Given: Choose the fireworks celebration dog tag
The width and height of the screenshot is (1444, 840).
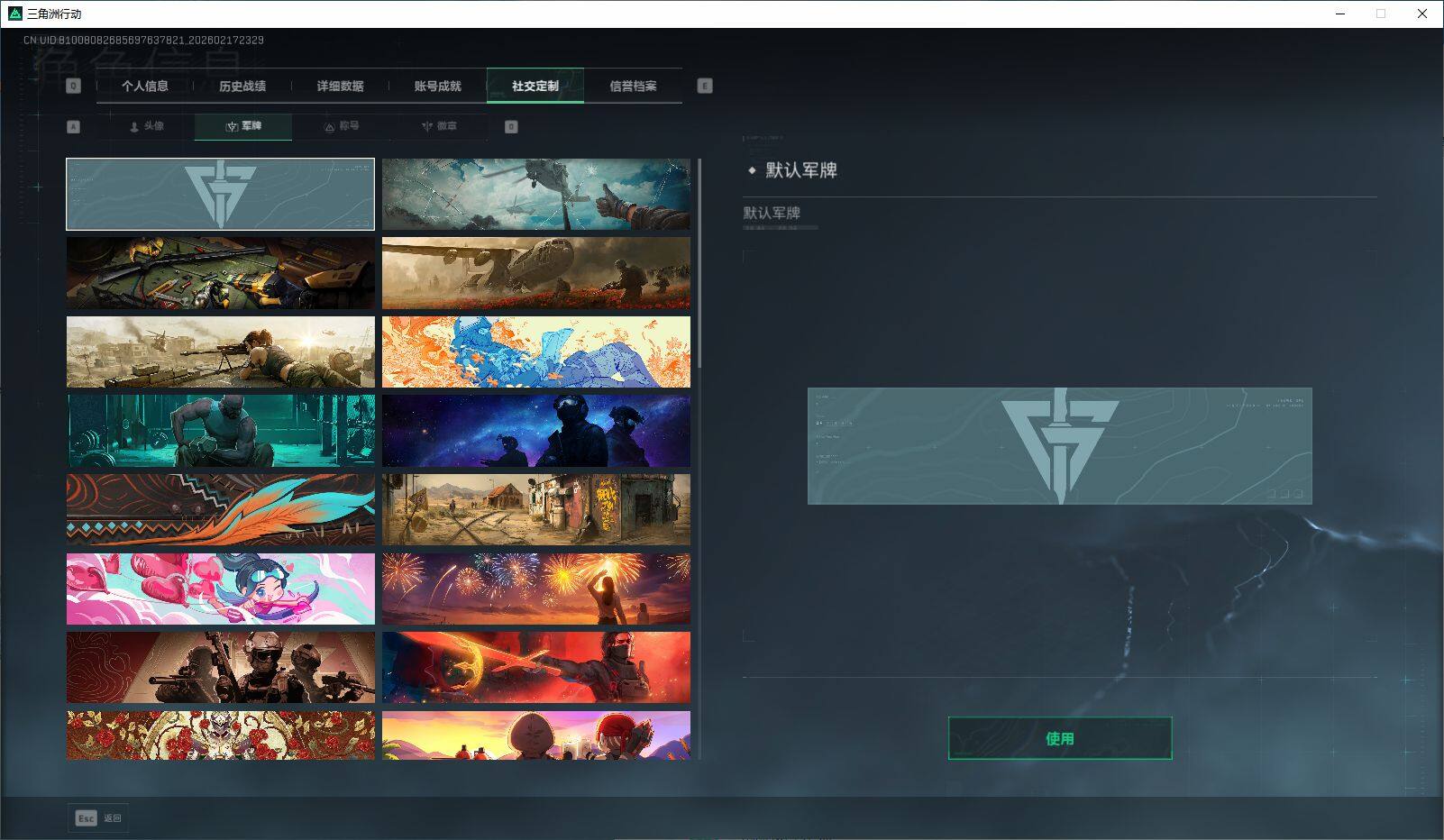Looking at the screenshot, I should (x=536, y=589).
